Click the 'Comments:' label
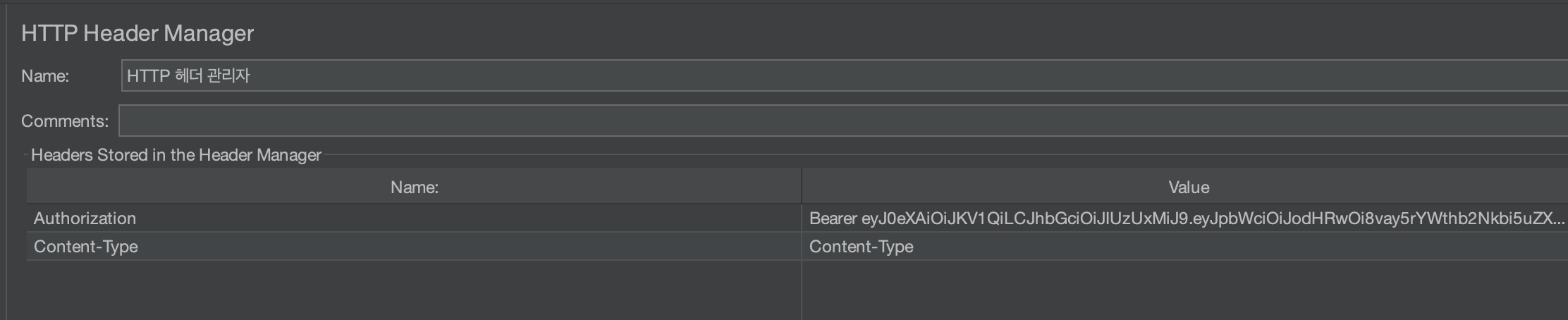Viewport: 1568px width, 320px height. 65,121
